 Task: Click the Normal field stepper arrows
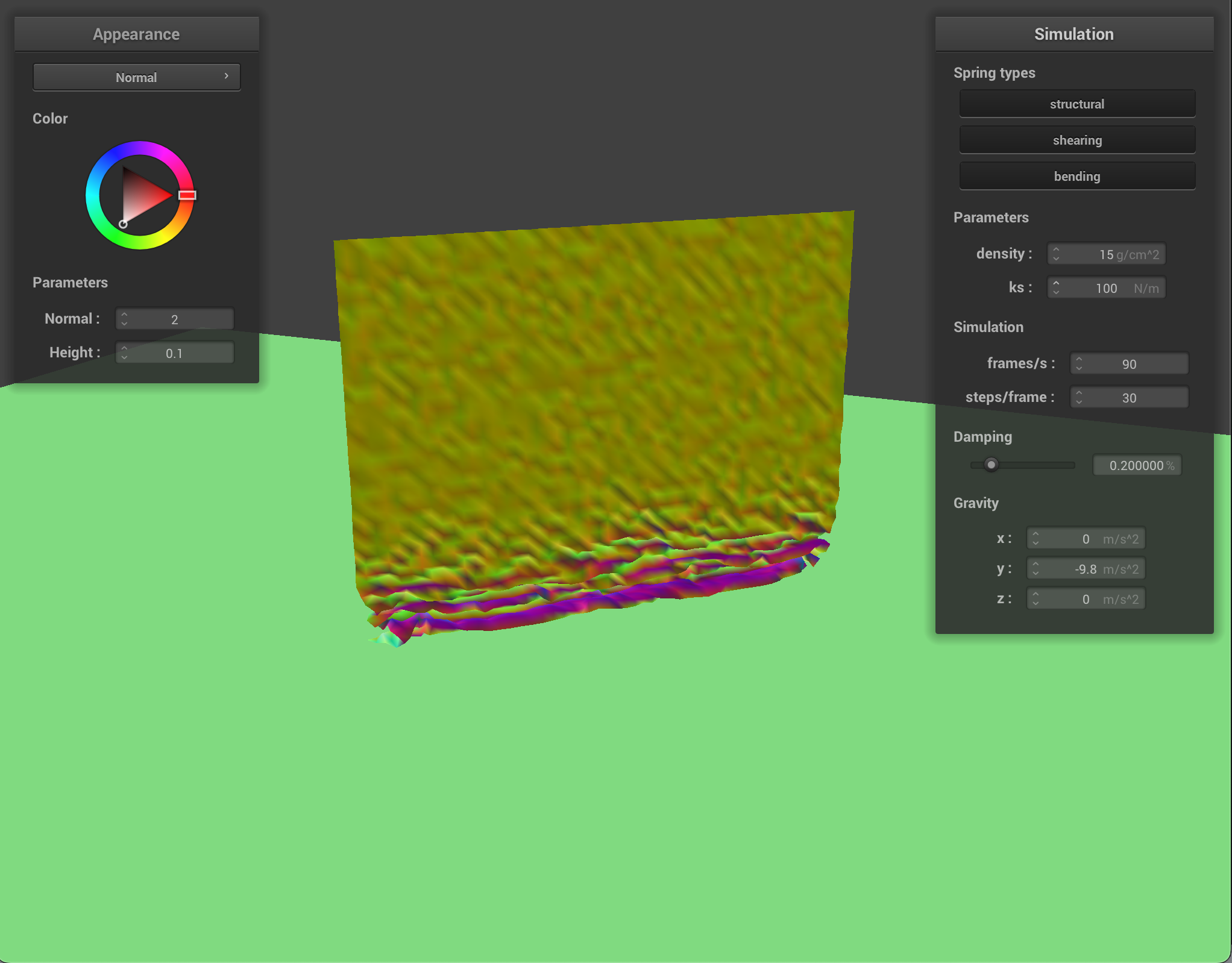pos(124,319)
